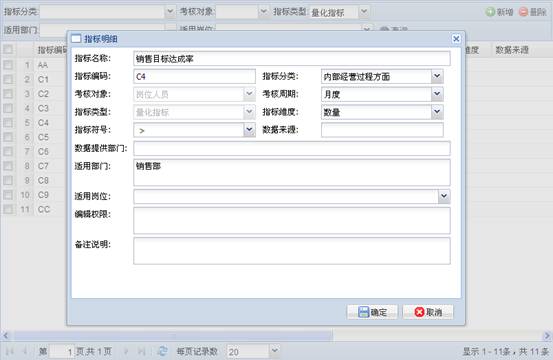Screen dimensions: 553x360
Task: Open the background 考核对象 filter dropdown
Action: click(263, 12)
